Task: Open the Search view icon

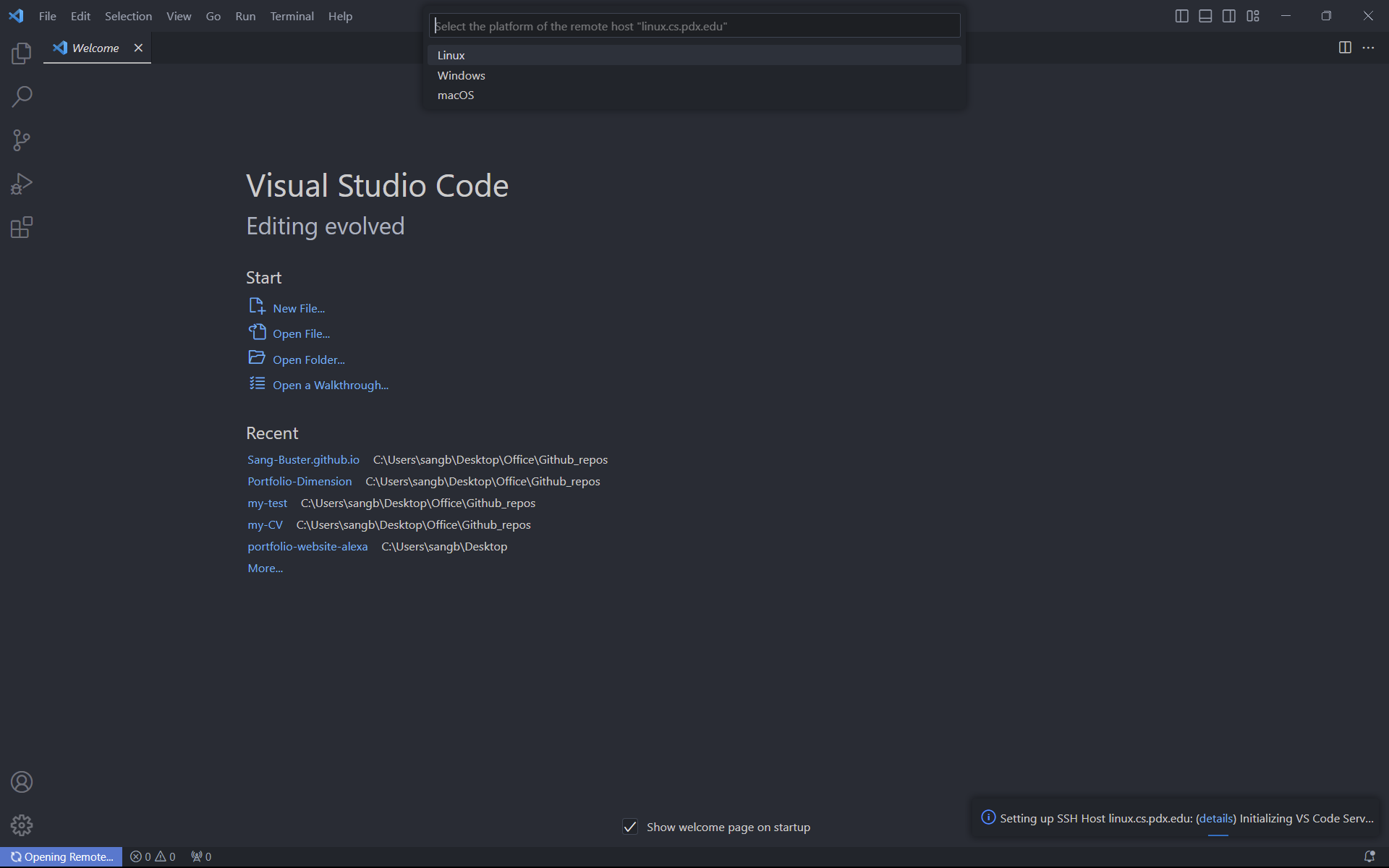Action: point(22,96)
